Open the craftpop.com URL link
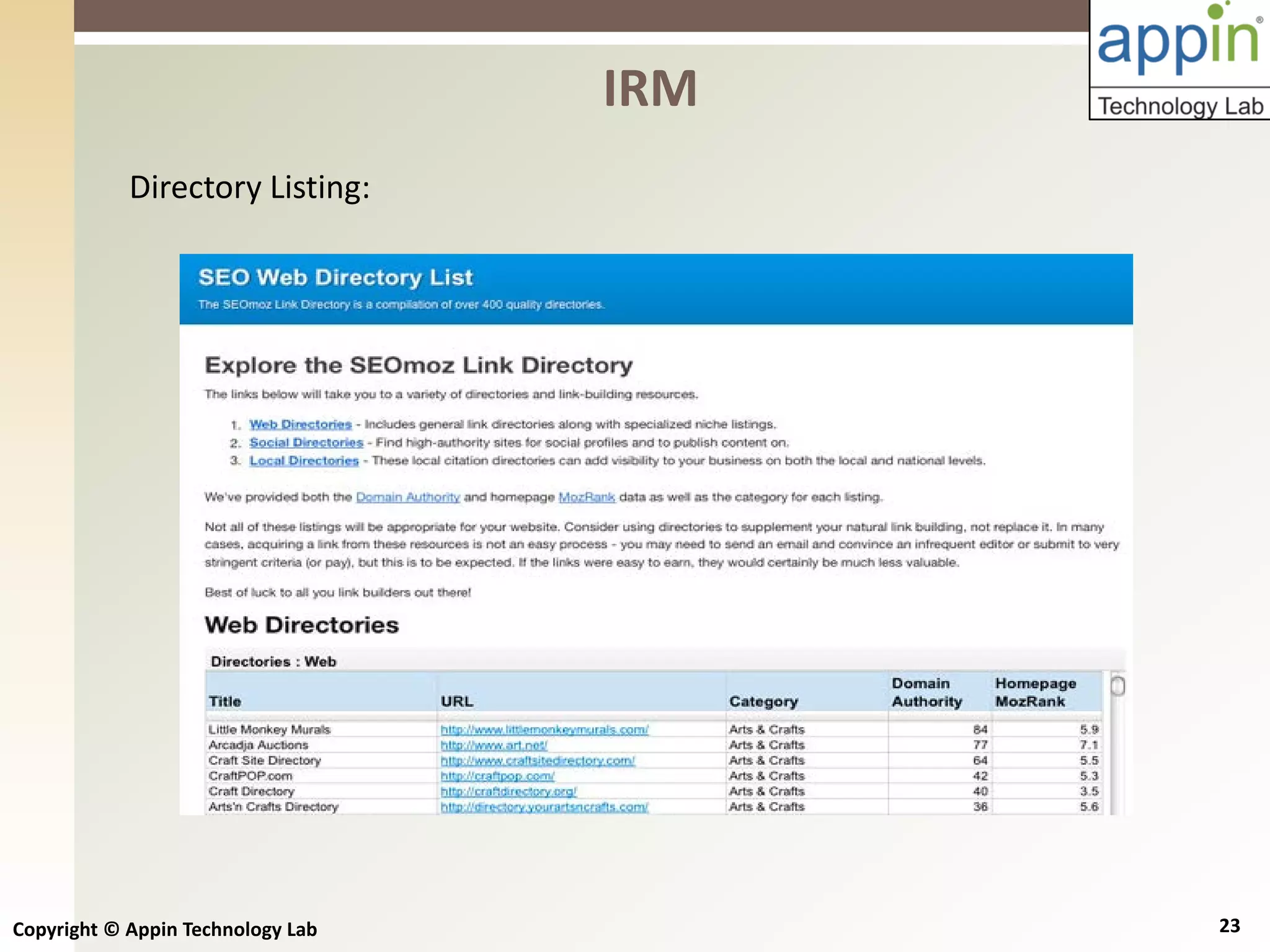 [x=497, y=776]
